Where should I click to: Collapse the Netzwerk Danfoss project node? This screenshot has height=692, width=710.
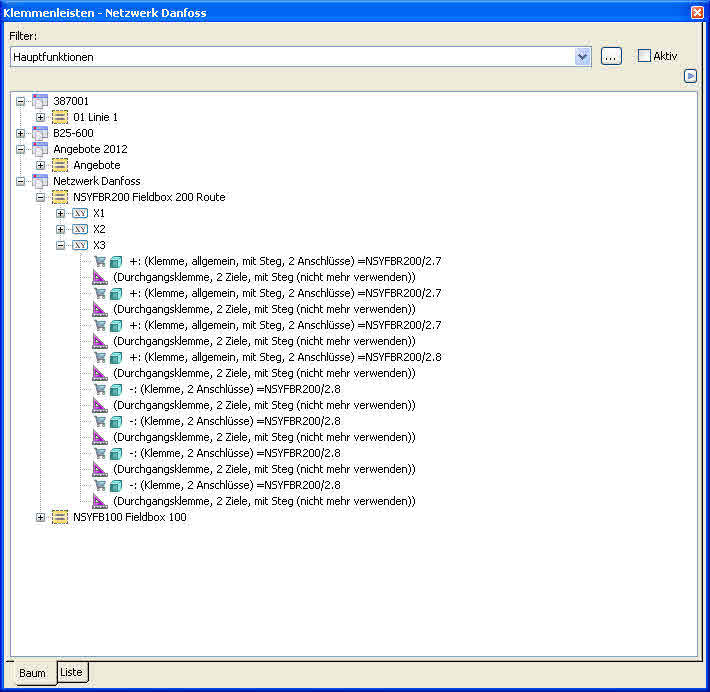click(20, 181)
